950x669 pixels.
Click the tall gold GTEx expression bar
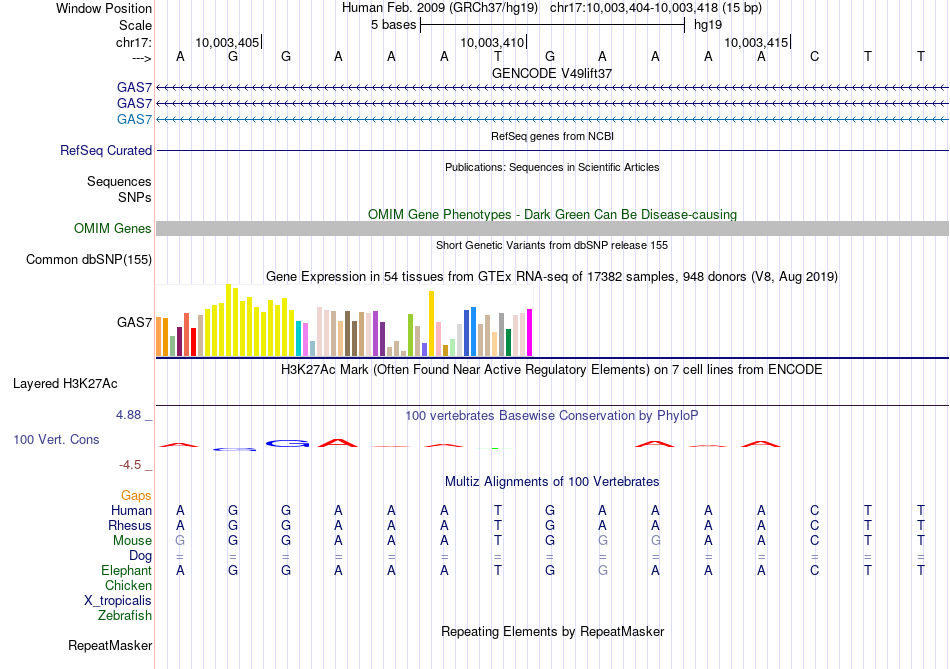(431, 324)
